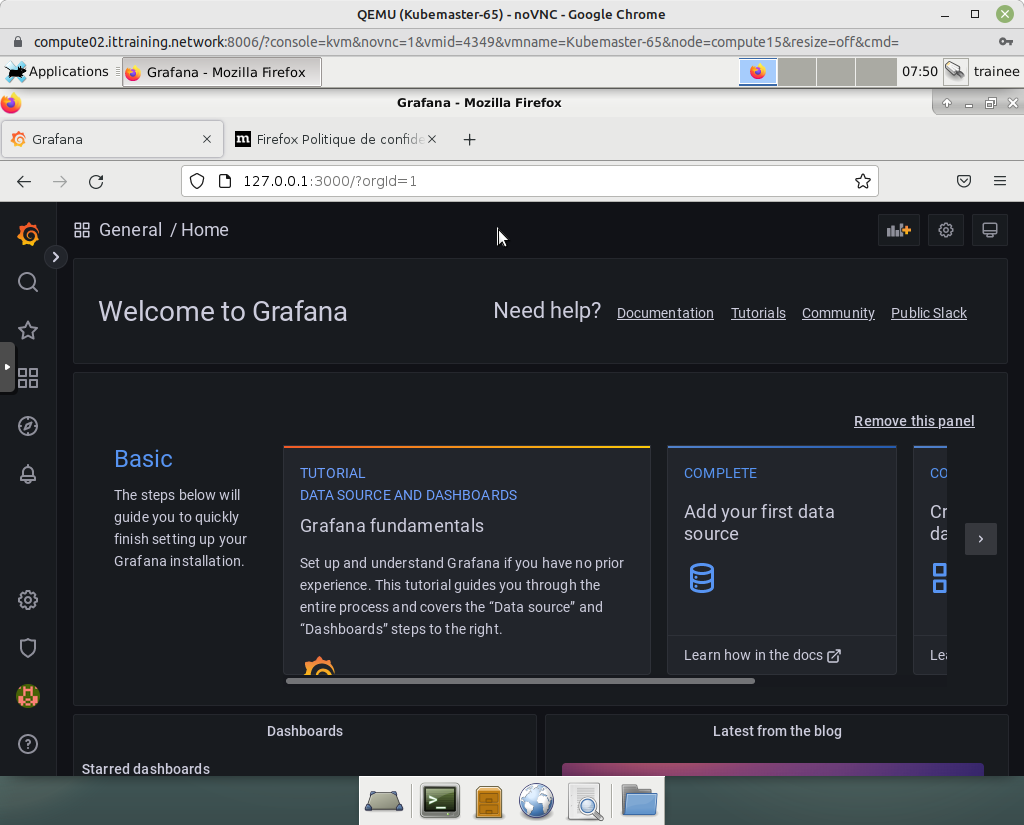Open the Applications menu in desktop panel

coord(58,72)
